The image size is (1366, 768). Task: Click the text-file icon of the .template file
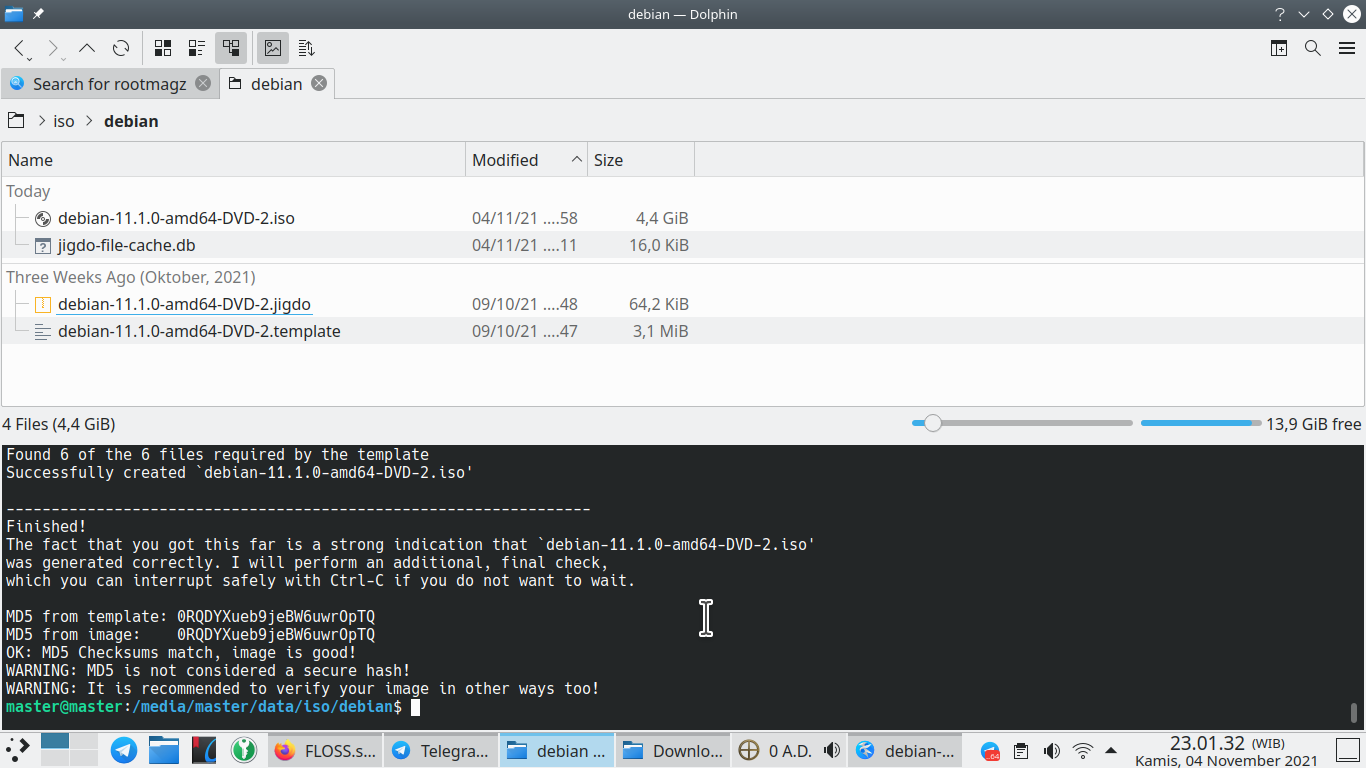coord(42,331)
